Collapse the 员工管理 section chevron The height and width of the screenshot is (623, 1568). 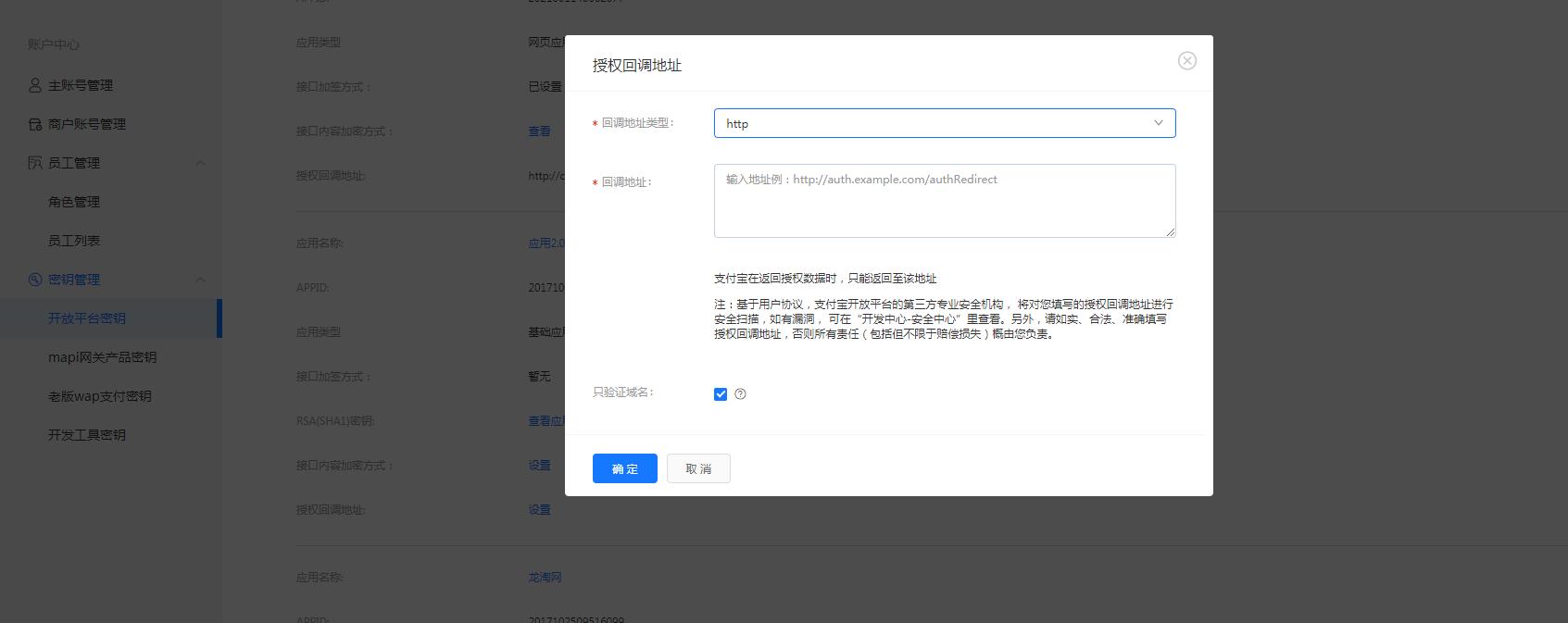coord(201,163)
